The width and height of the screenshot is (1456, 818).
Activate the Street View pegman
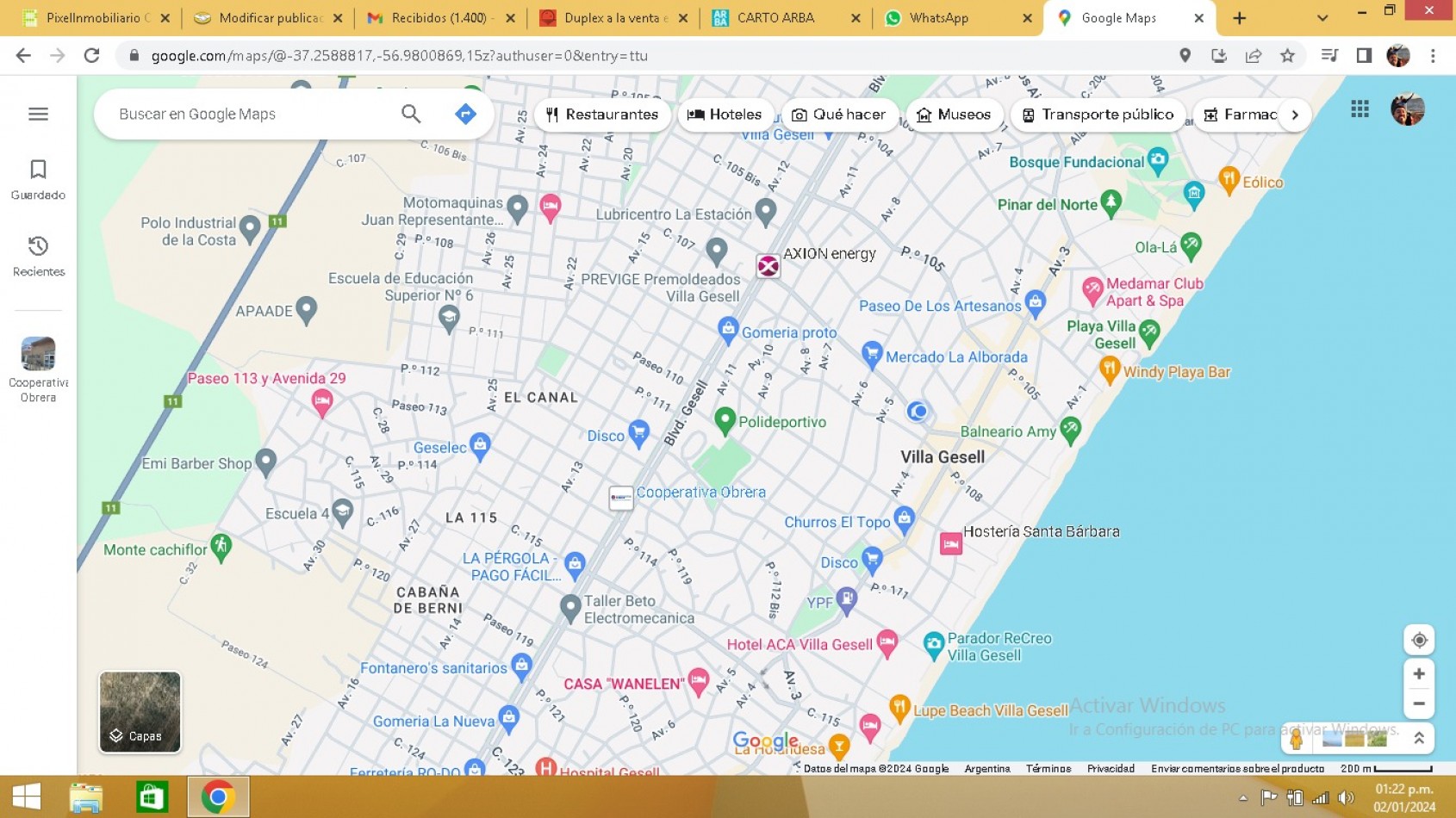[x=1297, y=739]
